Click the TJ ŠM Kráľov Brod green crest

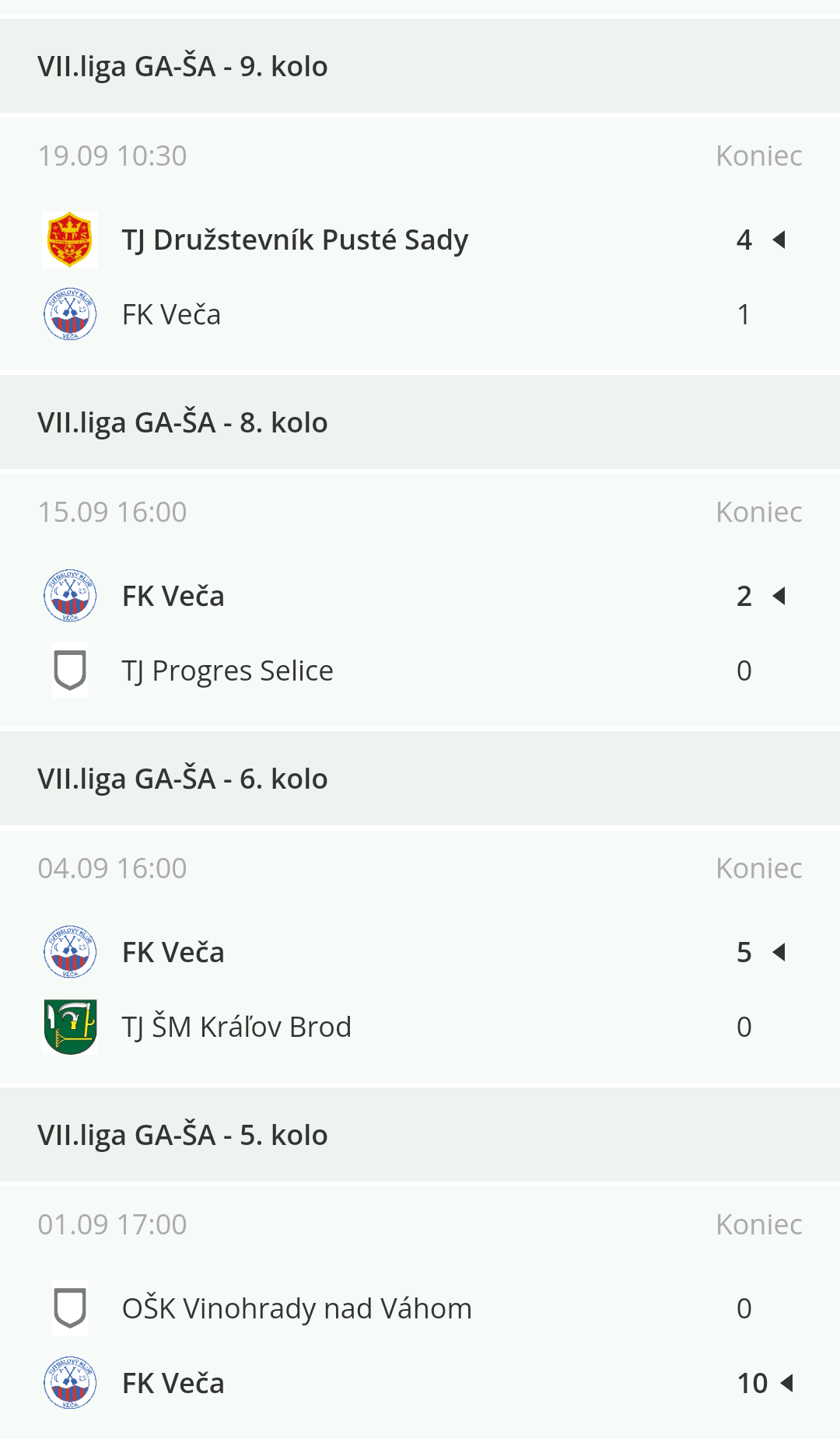pyautogui.click(x=70, y=1027)
